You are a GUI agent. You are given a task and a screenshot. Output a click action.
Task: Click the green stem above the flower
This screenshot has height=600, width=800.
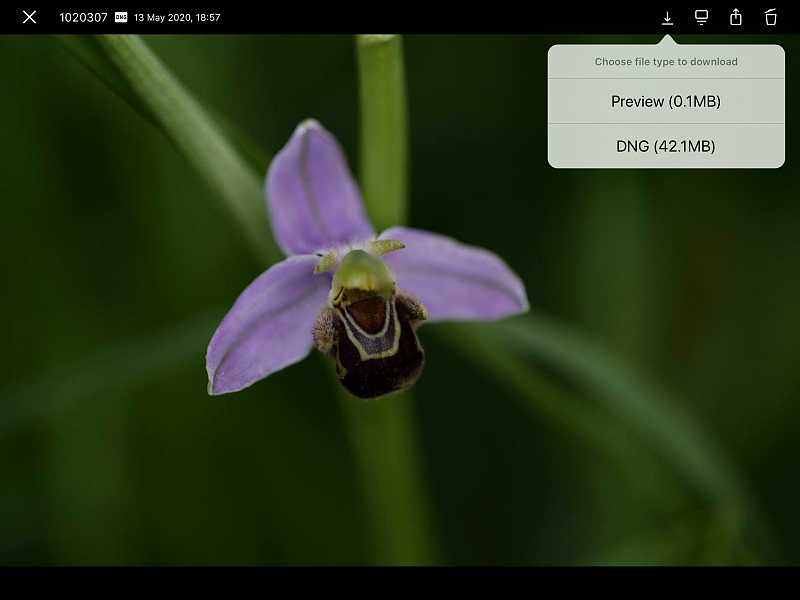[x=380, y=120]
